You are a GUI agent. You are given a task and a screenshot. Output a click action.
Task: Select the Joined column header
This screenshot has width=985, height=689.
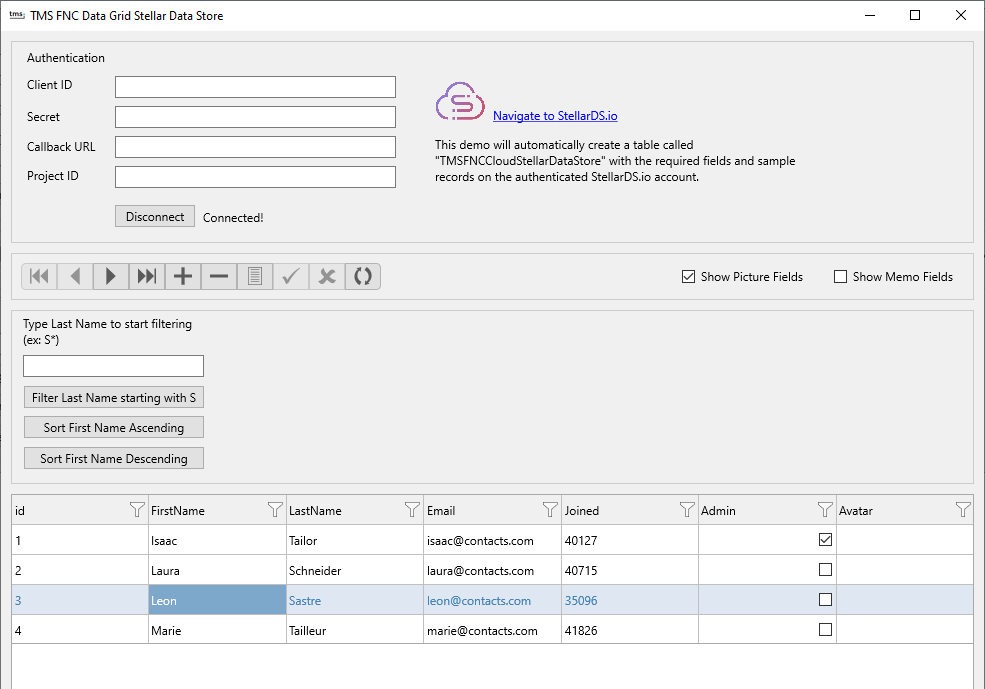point(630,510)
